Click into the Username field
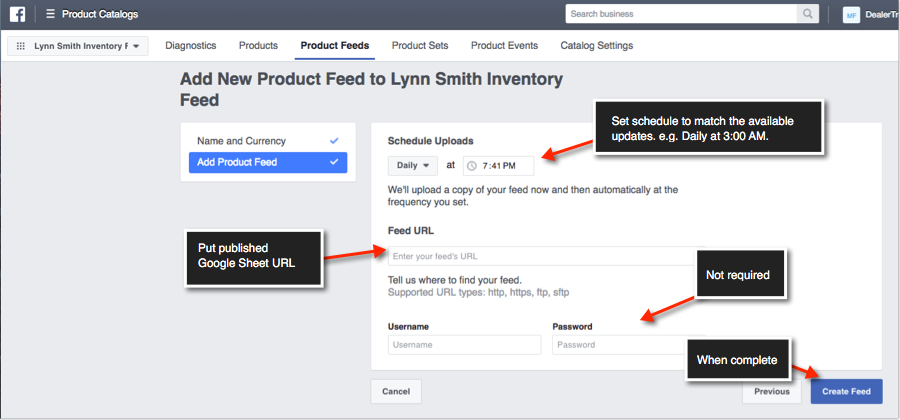 click(464, 345)
